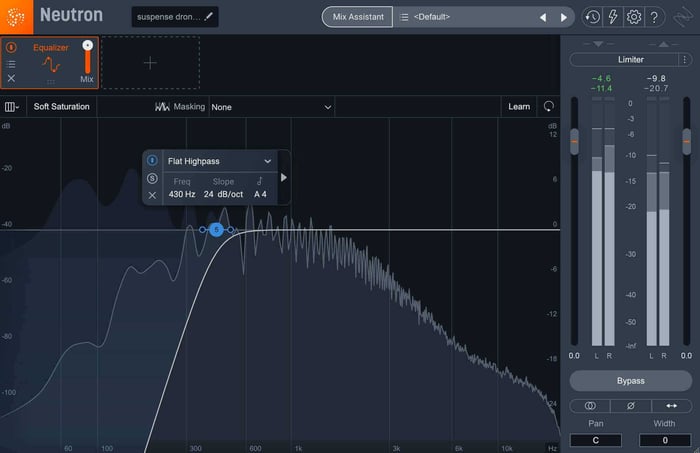Screen dimensions: 700x453
Task: Click the input RMS reading -11.4
Action: 601,88
